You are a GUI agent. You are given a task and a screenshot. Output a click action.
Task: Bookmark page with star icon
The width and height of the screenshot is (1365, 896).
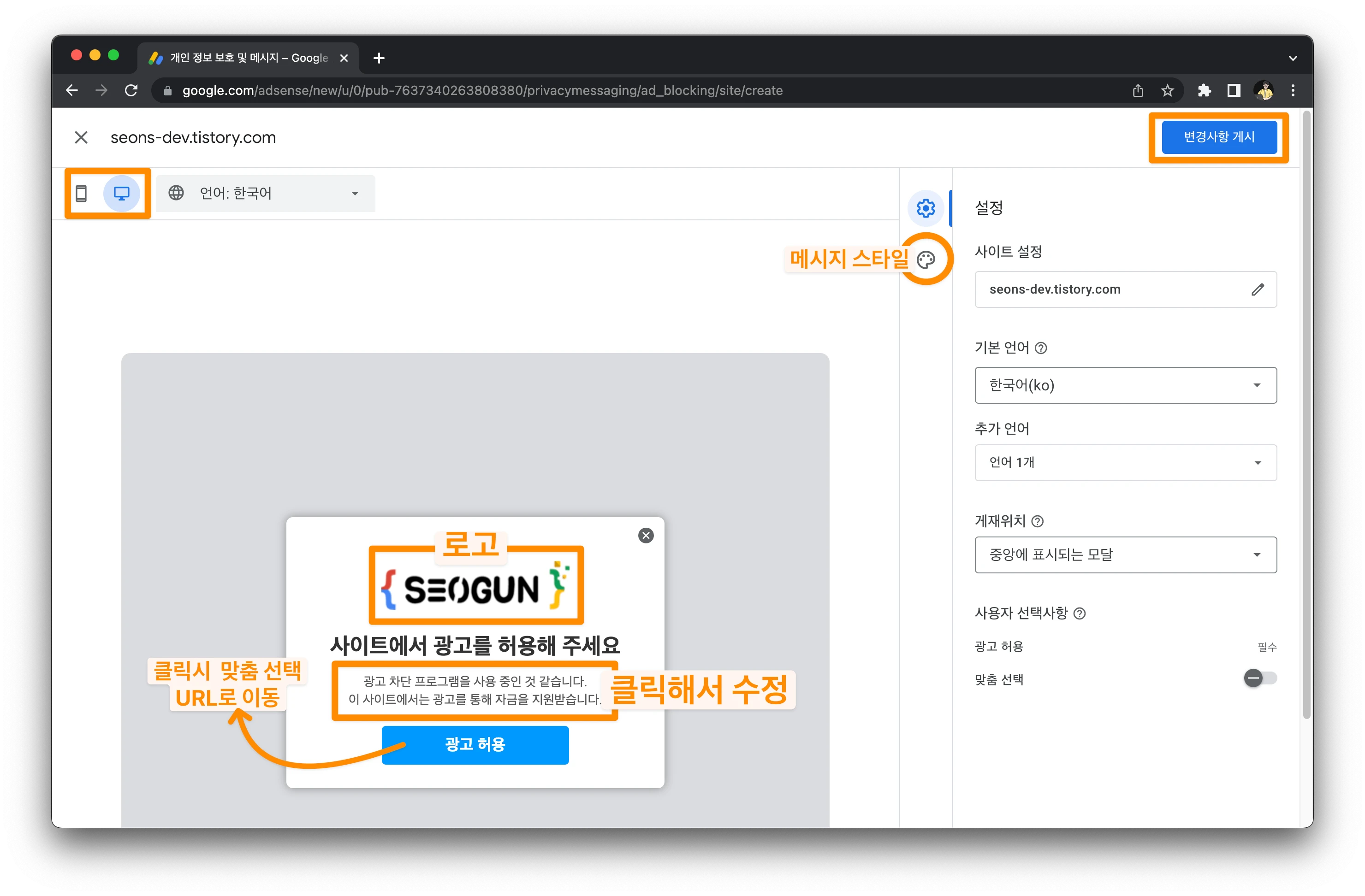(1167, 91)
